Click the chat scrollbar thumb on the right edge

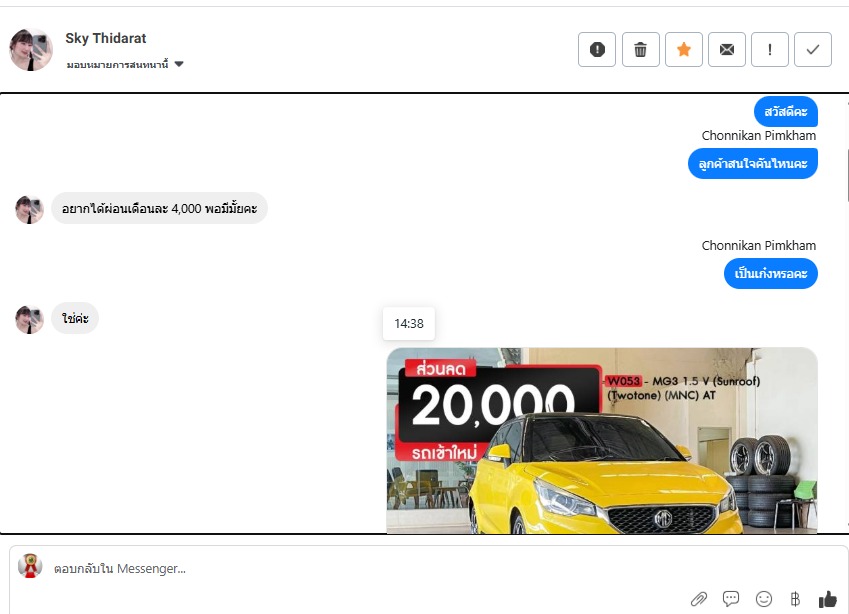pos(846,174)
